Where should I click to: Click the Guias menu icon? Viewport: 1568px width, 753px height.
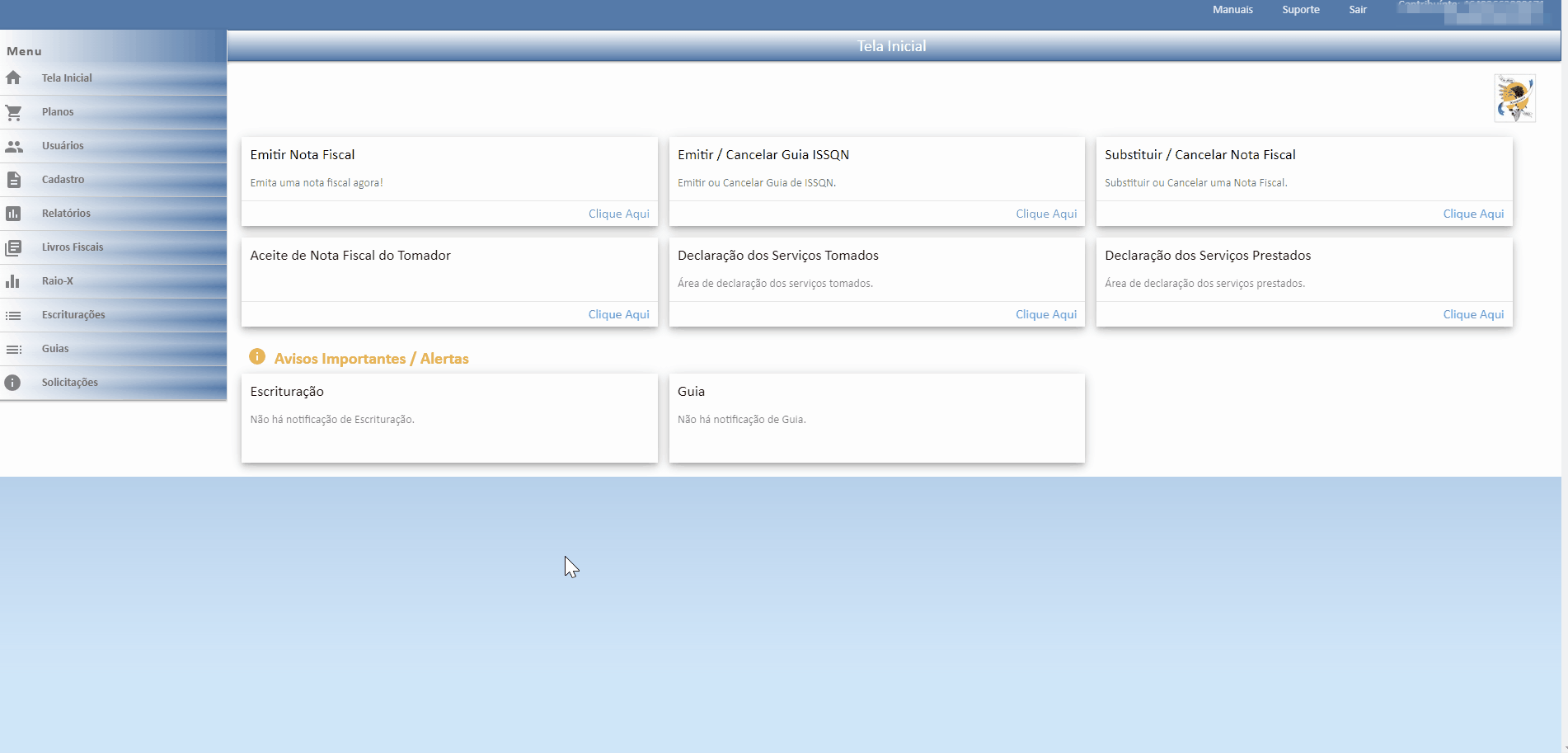click(x=13, y=349)
